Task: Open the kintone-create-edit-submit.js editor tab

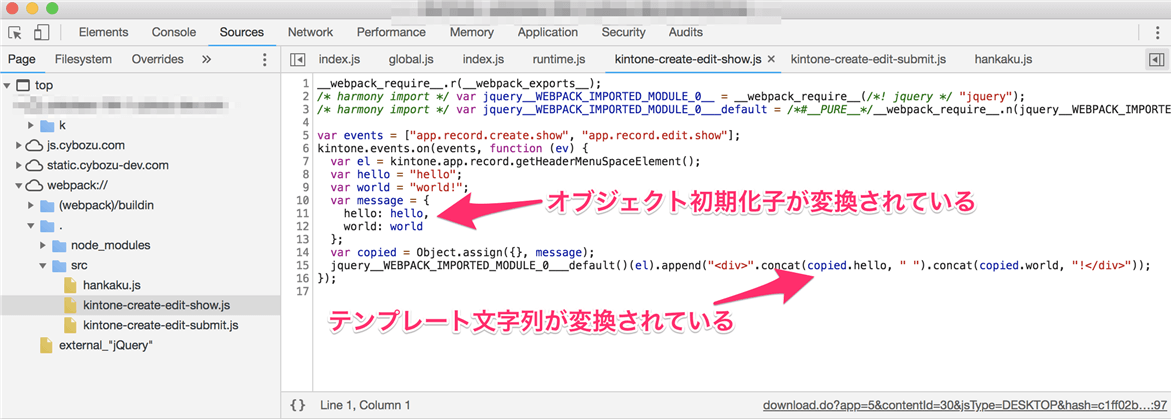Action: point(869,59)
